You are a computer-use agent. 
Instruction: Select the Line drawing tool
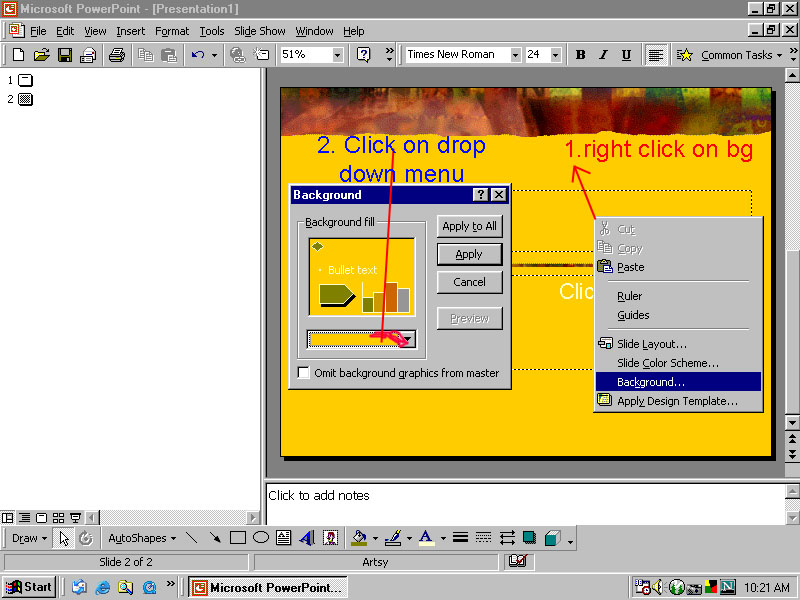click(x=191, y=538)
